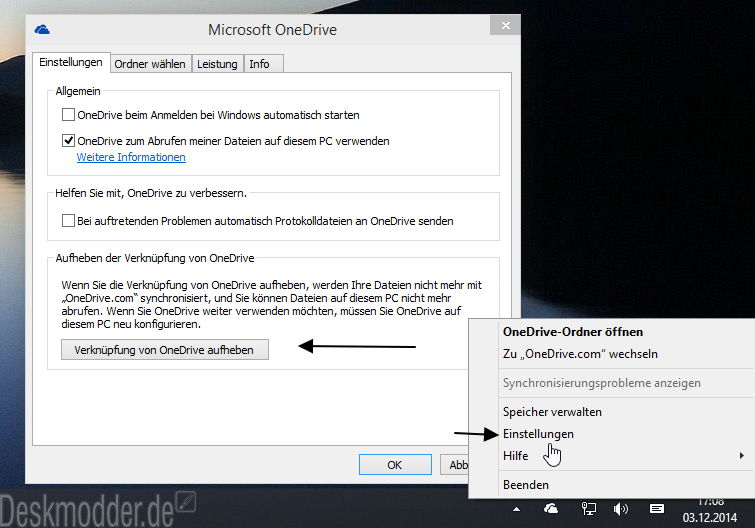Open the Action Center notification icon
Viewport: 755px width, 528px height.
pyautogui.click(x=656, y=510)
